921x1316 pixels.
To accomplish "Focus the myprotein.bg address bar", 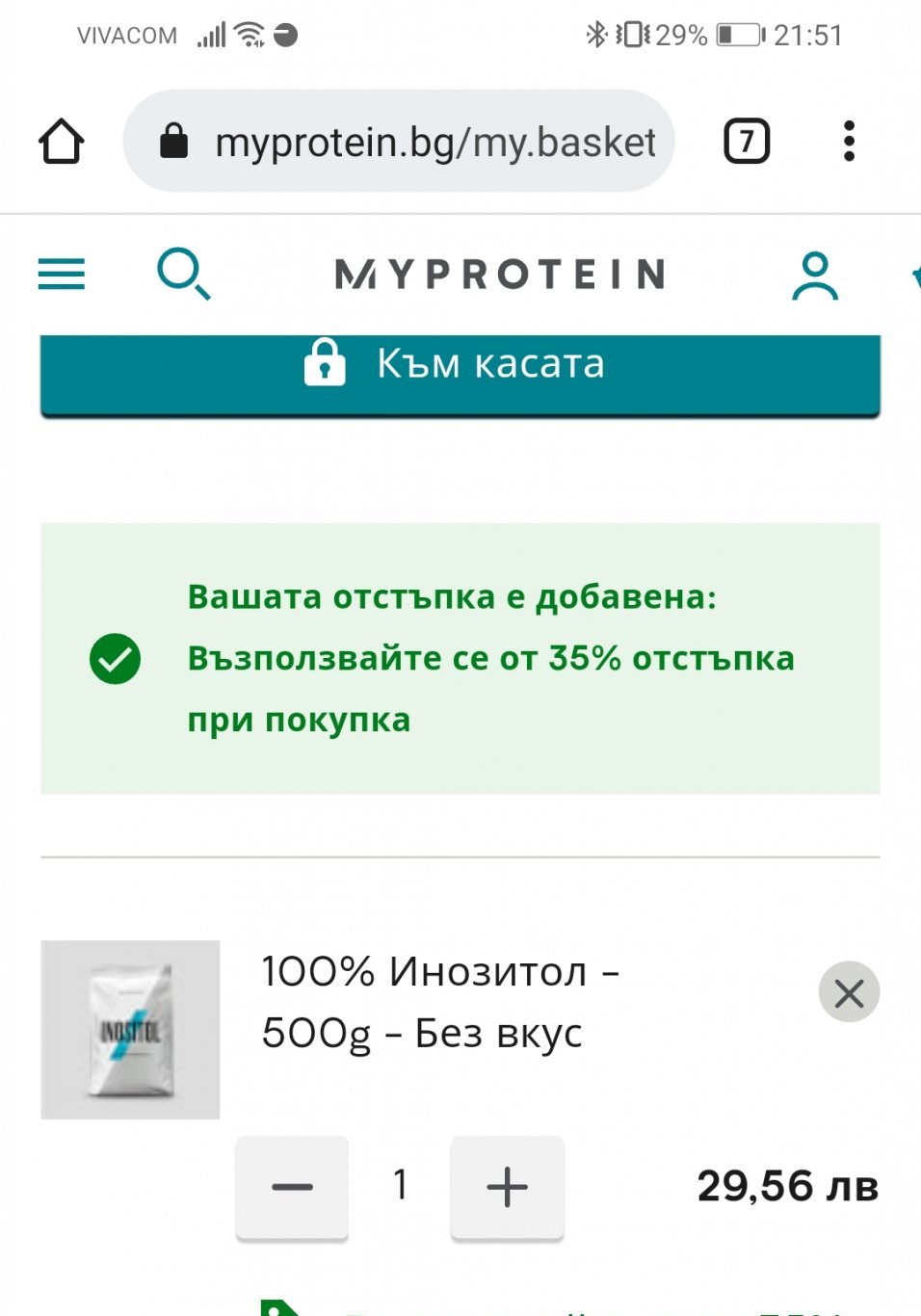I will 434,142.
